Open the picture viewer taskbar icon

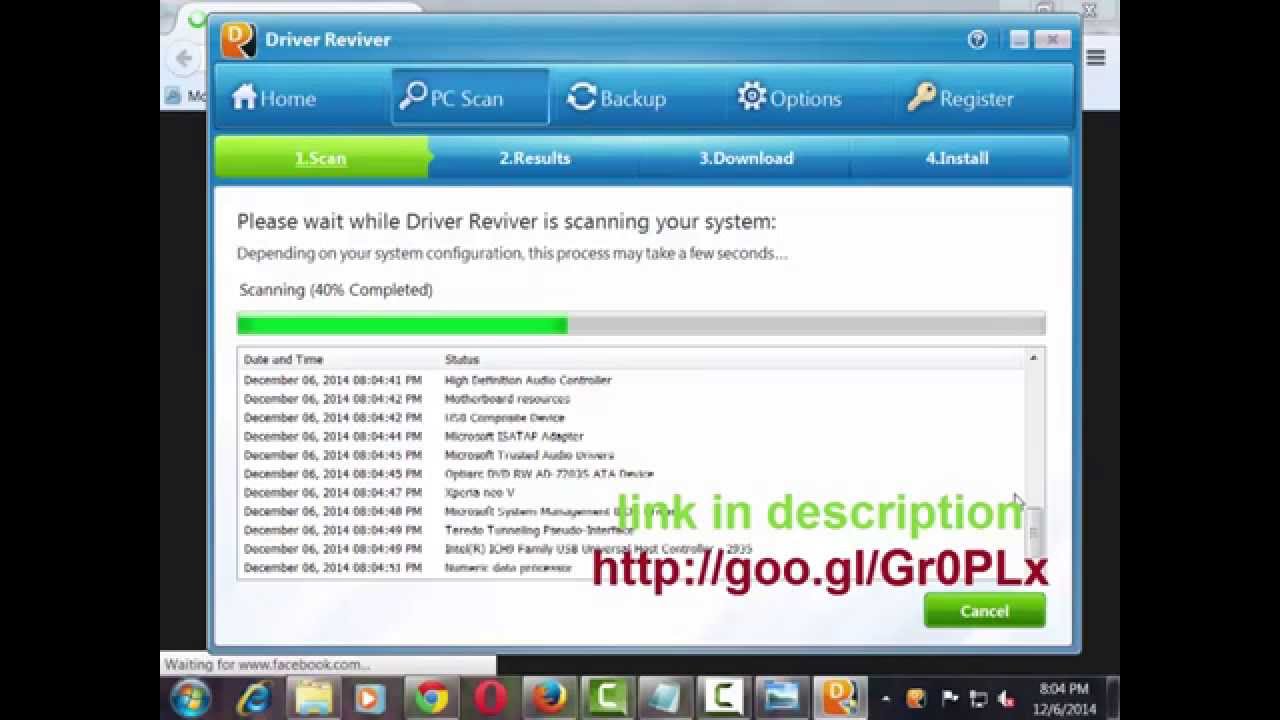pyautogui.click(x=782, y=697)
